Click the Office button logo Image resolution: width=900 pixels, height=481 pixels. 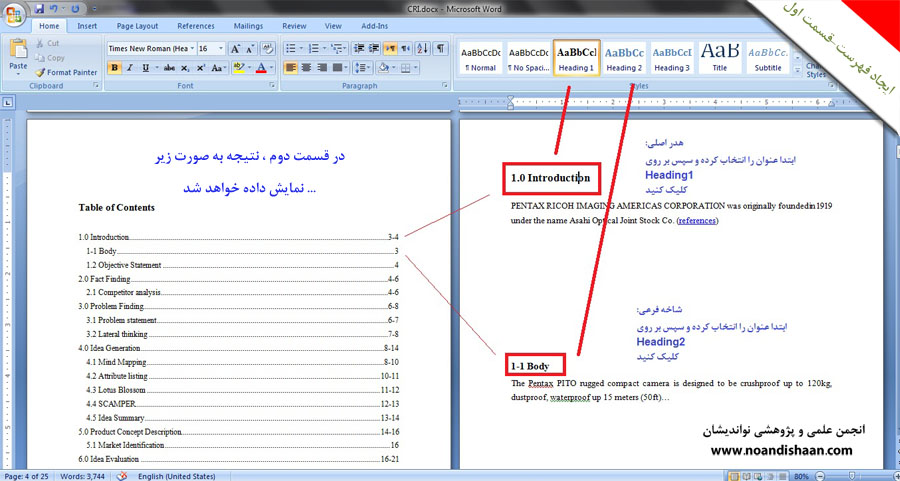coord(14,12)
